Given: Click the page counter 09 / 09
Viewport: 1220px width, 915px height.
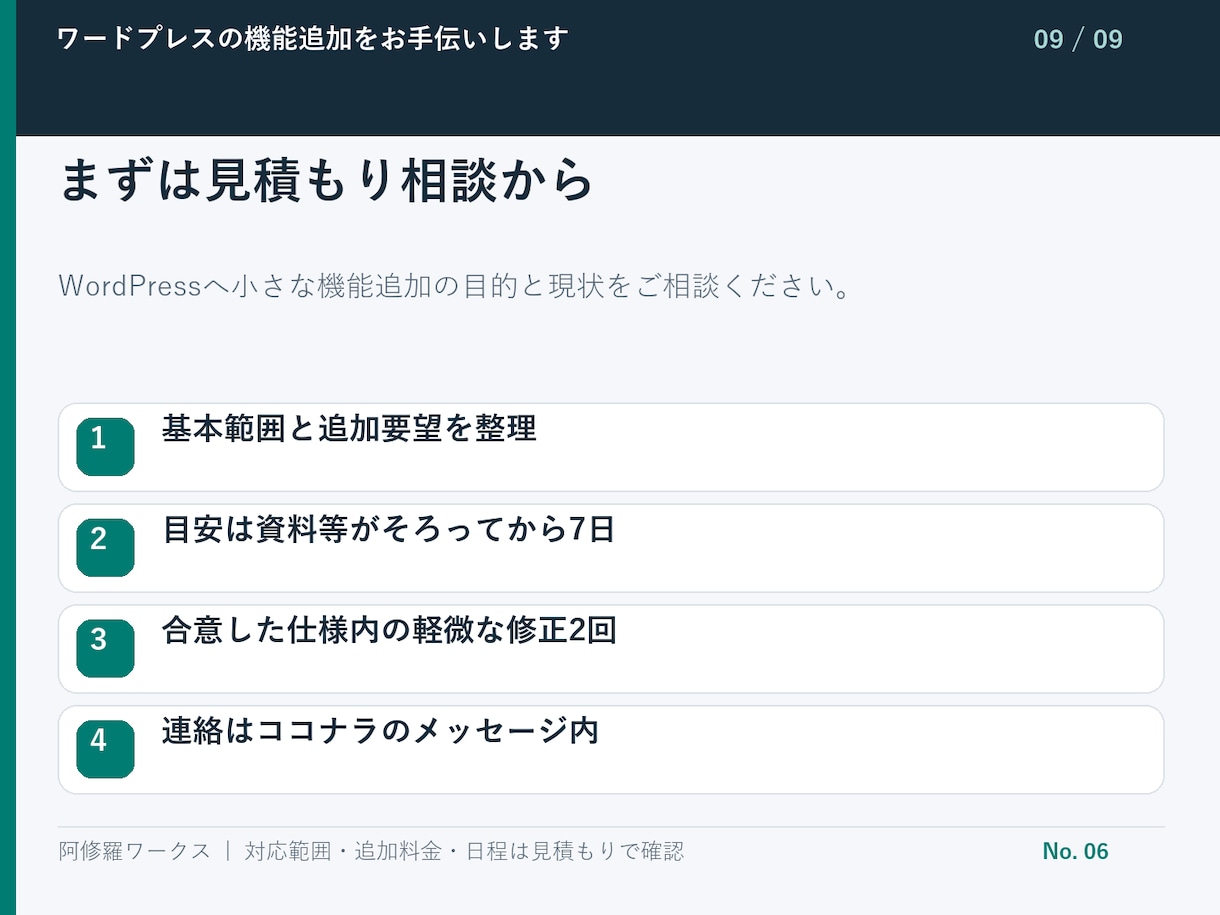Looking at the screenshot, I should coord(1078,40).
